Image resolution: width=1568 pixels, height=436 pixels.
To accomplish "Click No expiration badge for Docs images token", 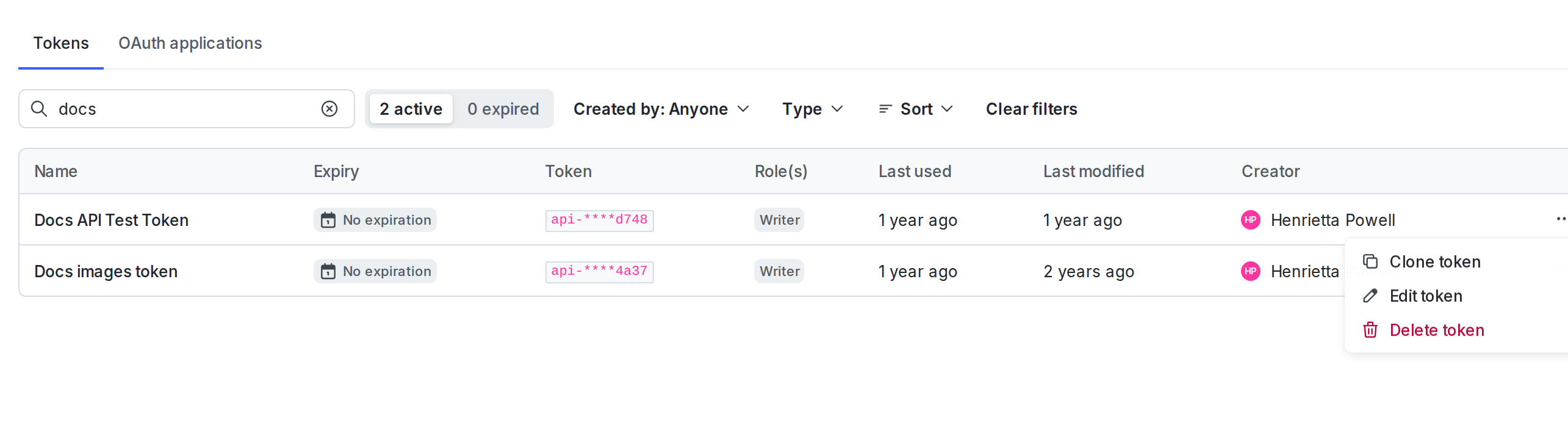I will 375,271.
